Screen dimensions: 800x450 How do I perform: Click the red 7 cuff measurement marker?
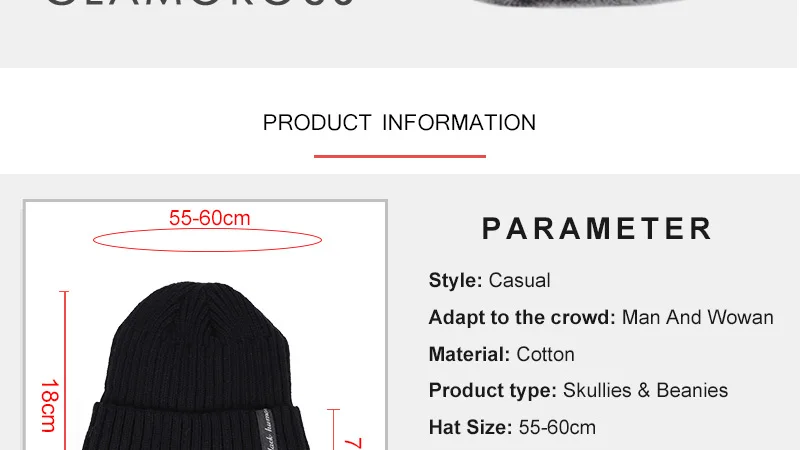point(353,443)
